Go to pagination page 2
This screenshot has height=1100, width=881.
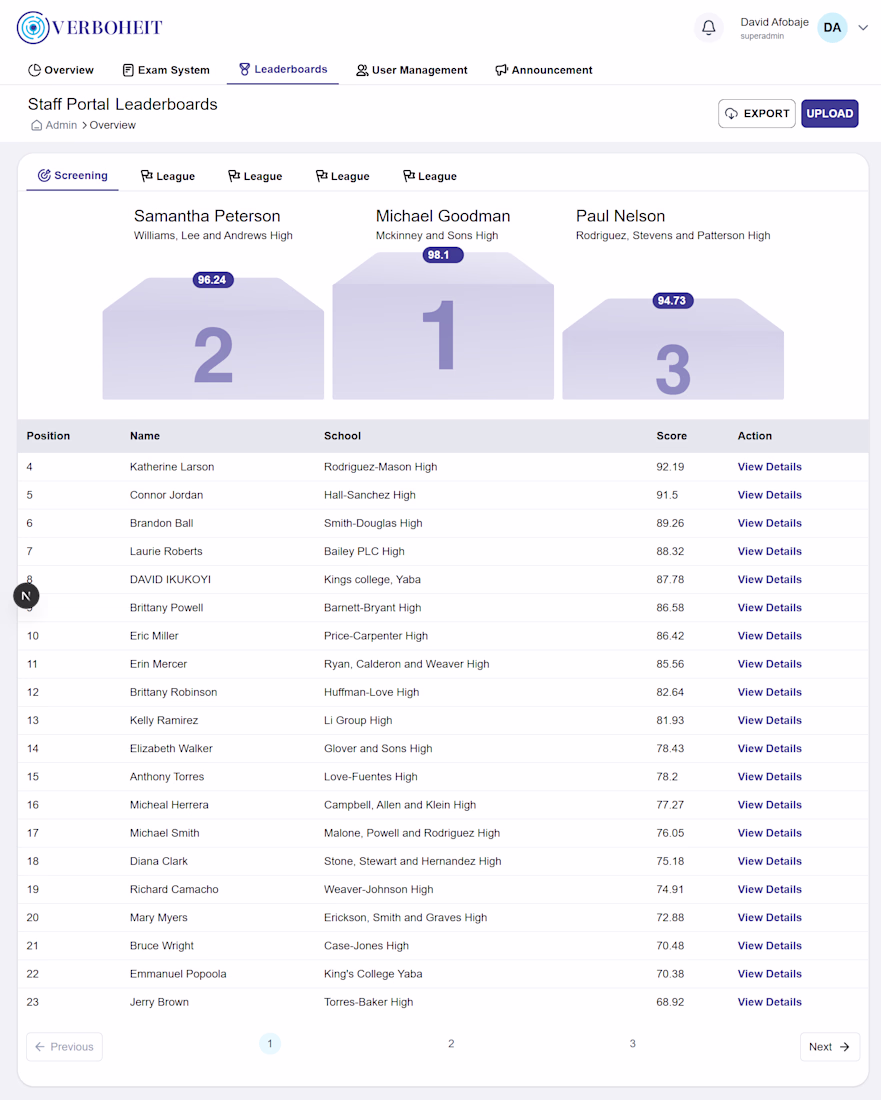point(451,1044)
